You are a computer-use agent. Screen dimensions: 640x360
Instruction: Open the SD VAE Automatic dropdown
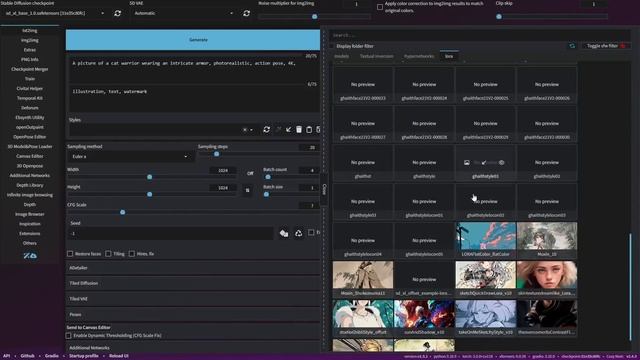(183, 13)
